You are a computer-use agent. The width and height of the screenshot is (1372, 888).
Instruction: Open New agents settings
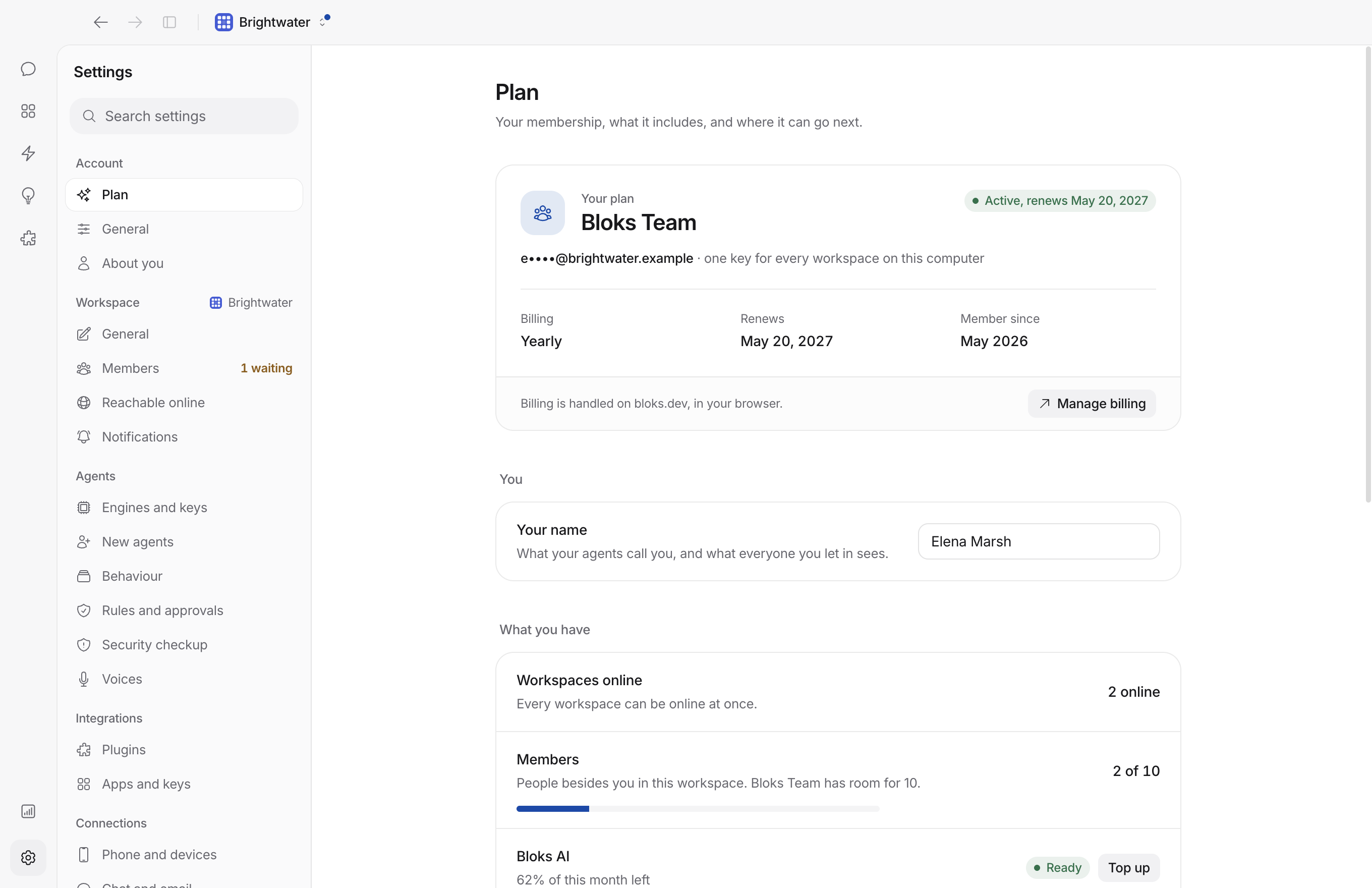(184, 542)
